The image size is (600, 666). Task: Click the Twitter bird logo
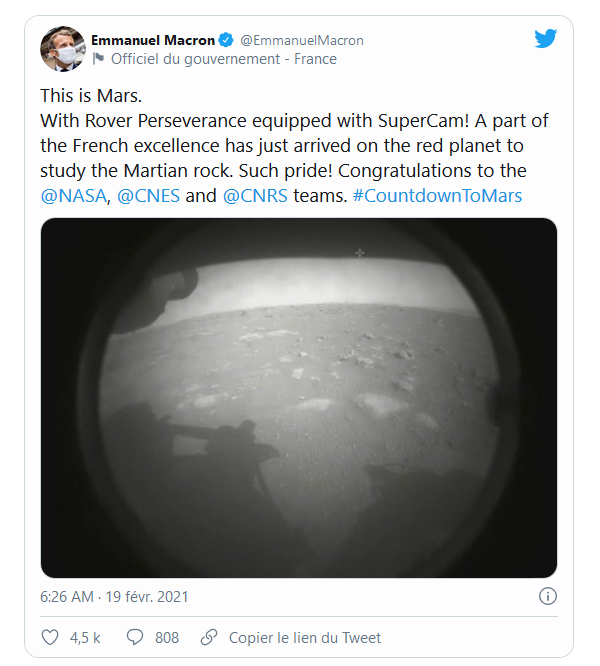545,39
